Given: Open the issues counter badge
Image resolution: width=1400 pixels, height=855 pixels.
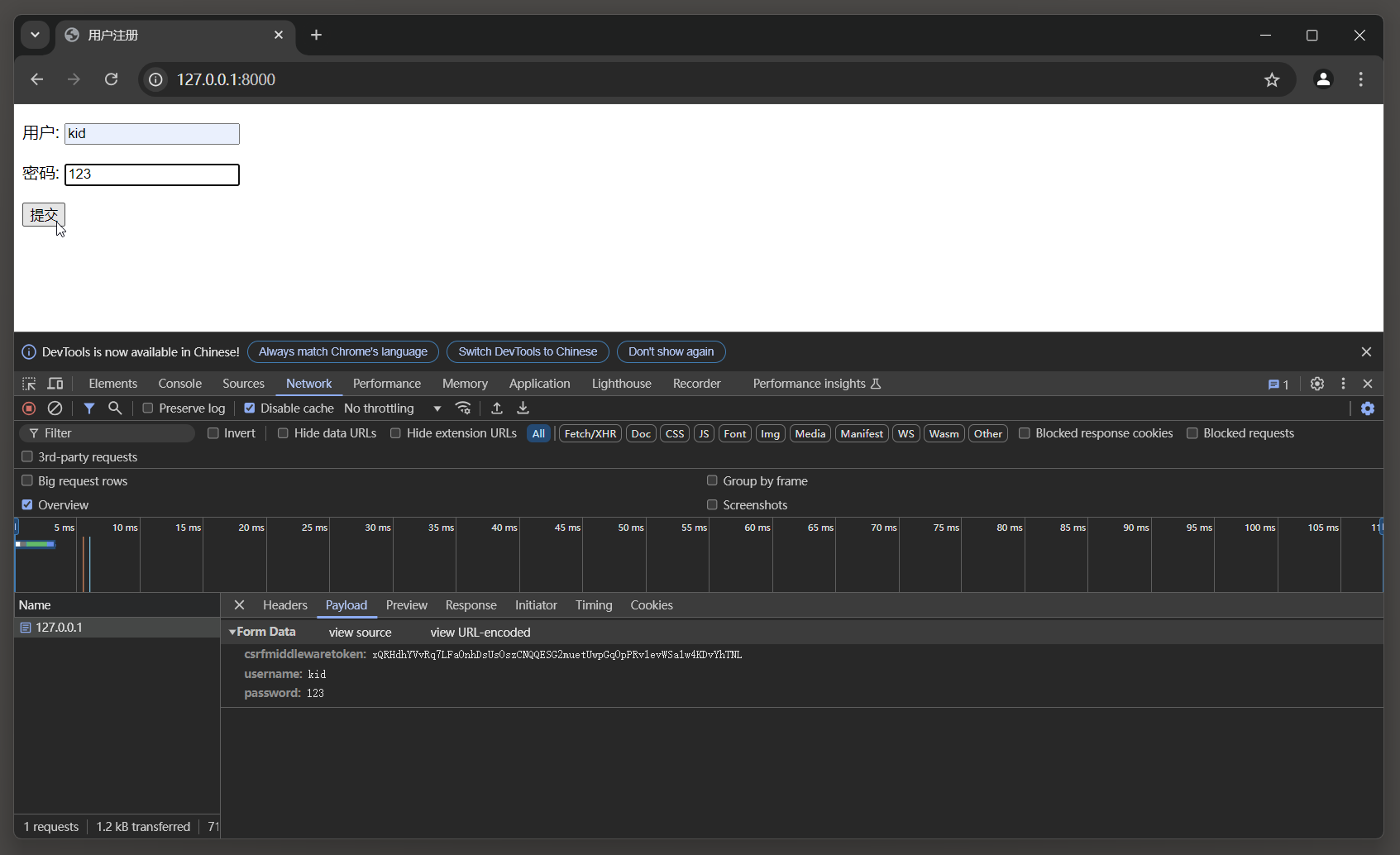Looking at the screenshot, I should (1278, 385).
